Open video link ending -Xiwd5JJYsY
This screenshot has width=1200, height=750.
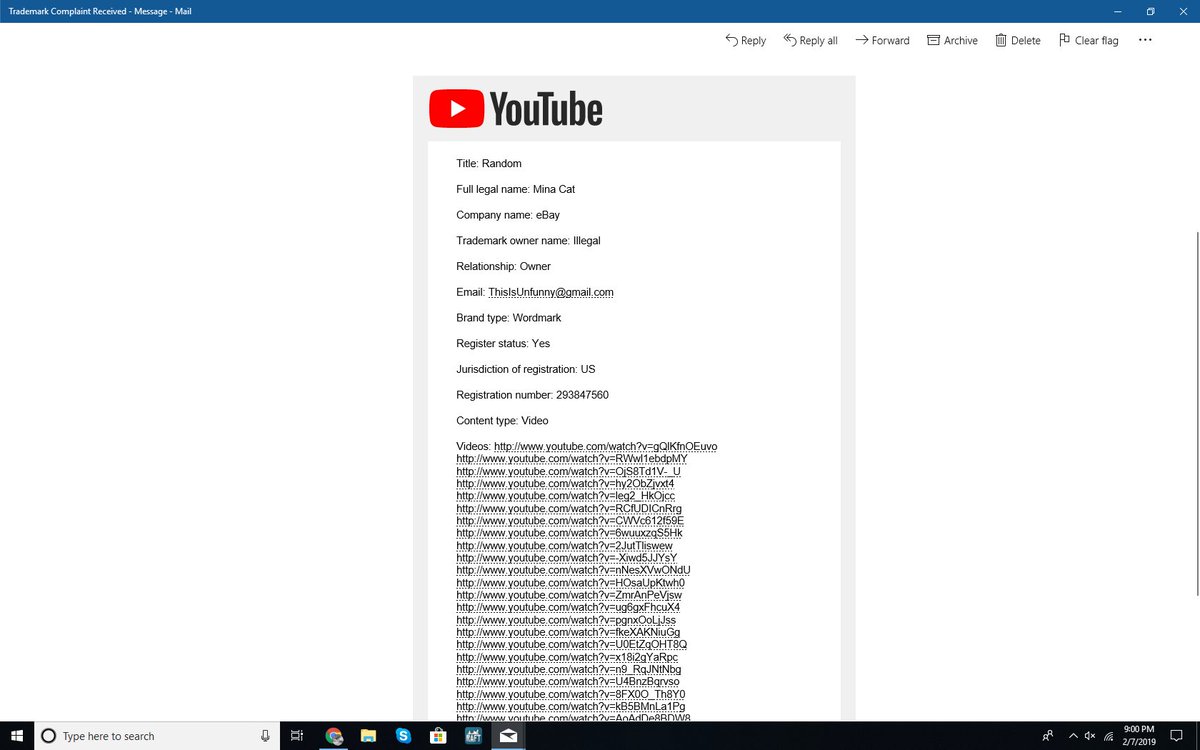[x=567, y=557]
